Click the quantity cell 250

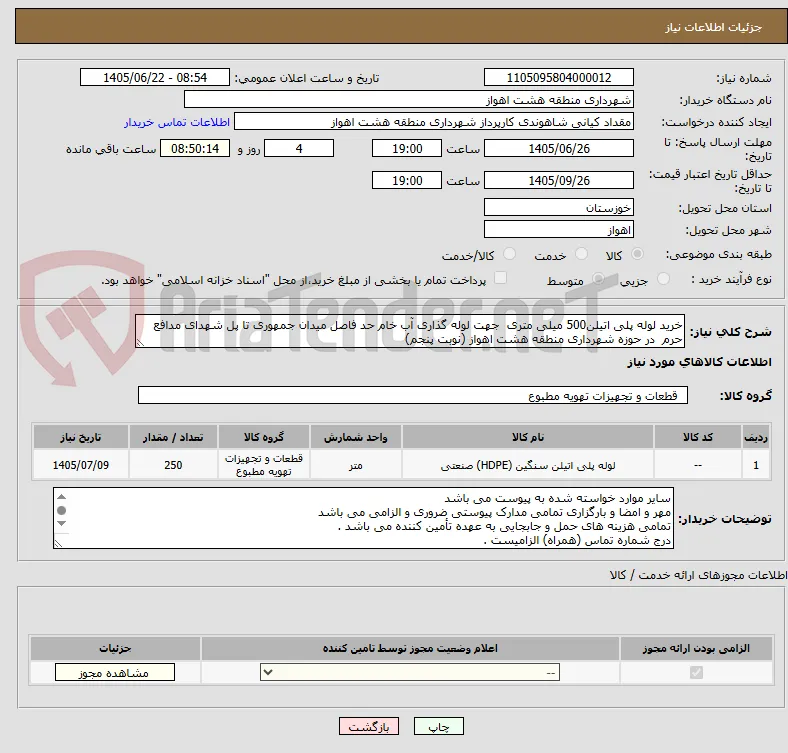coord(173,465)
